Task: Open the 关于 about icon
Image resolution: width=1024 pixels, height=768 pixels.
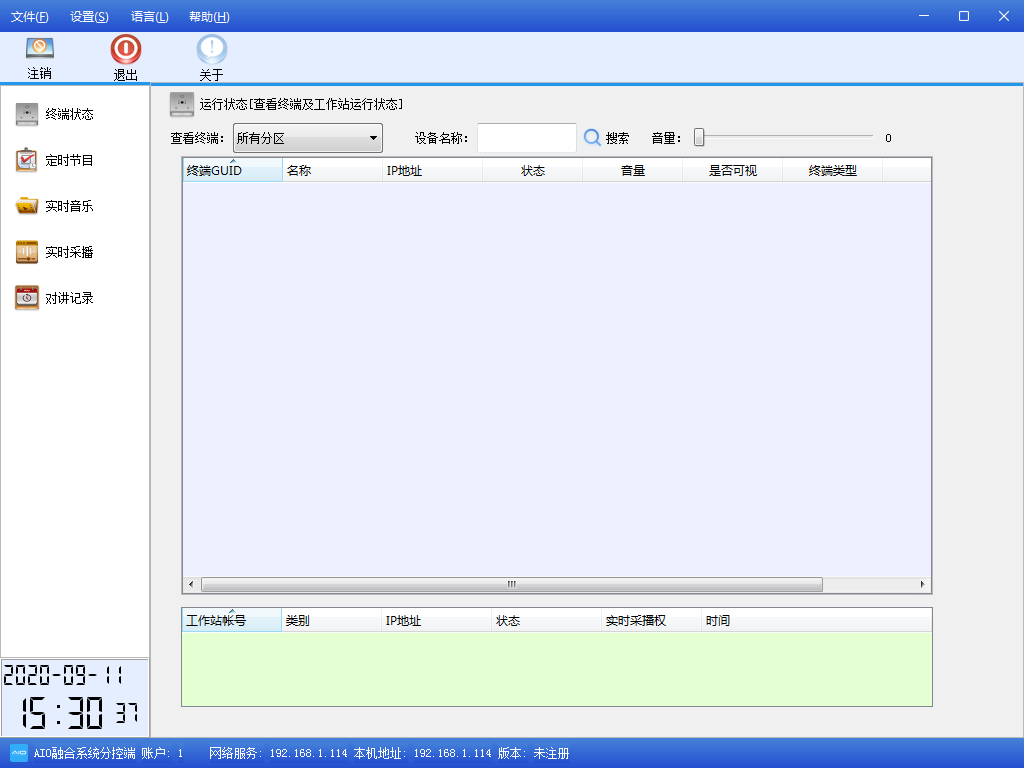Action: coord(212,49)
